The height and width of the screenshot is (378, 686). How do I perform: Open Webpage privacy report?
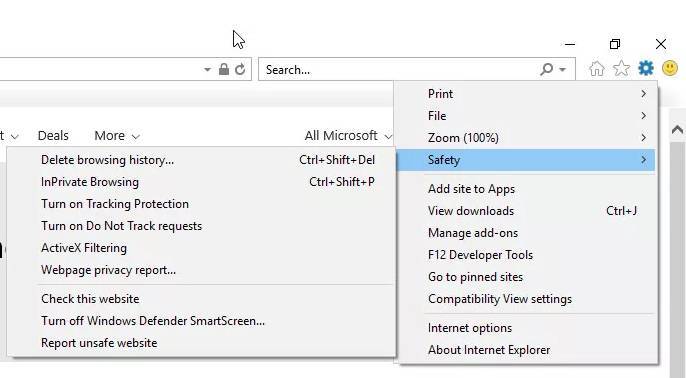coord(201,270)
